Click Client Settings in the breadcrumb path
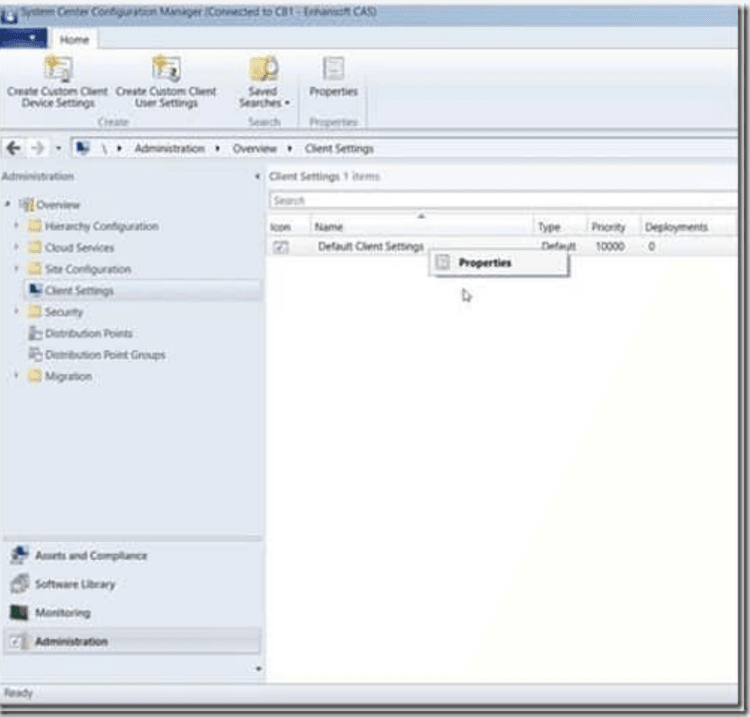The image size is (750, 717). [x=339, y=149]
